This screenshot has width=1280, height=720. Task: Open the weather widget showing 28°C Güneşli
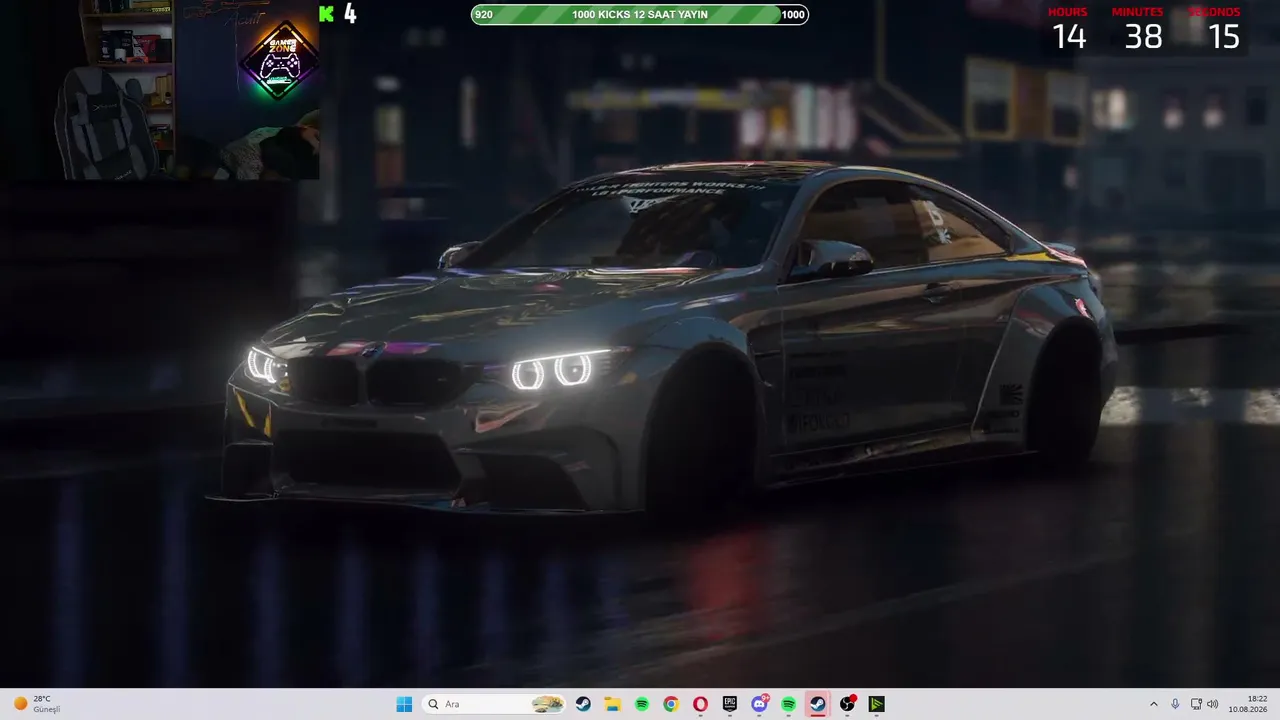(x=37, y=704)
